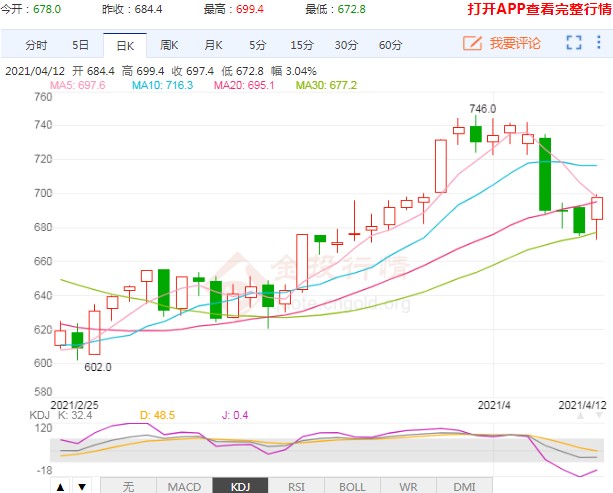Switch indicator to DMI

(464, 486)
